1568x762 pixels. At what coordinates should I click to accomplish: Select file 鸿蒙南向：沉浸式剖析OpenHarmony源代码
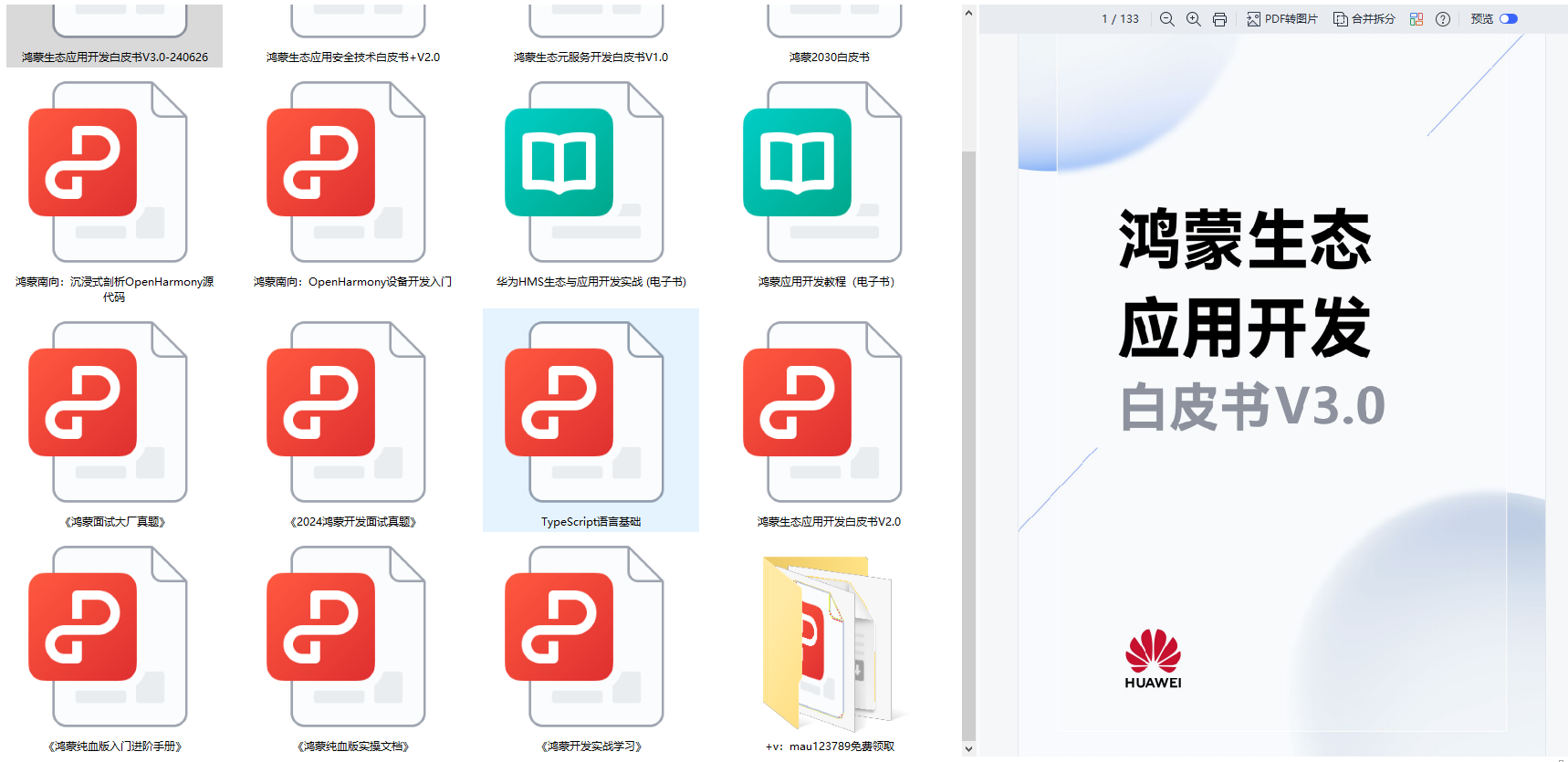click(x=115, y=193)
